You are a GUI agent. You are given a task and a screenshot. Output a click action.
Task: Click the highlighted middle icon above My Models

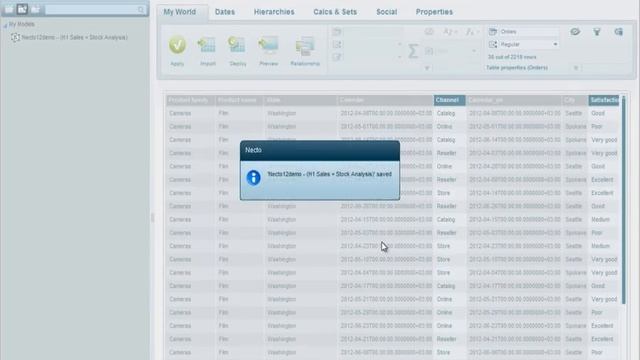pyautogui.click(x=22, y=9)
